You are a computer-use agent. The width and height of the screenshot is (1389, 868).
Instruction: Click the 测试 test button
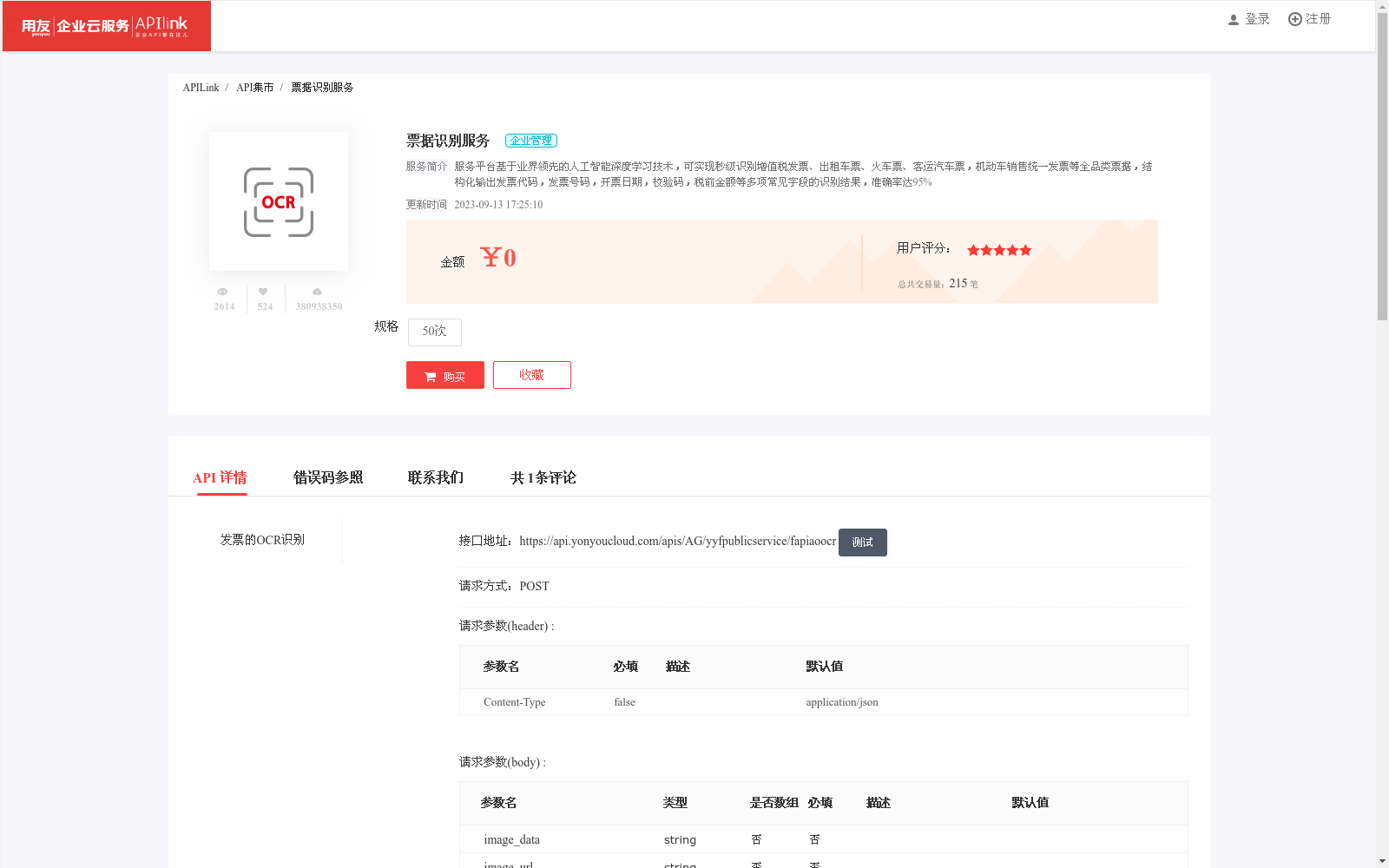click(x=863, y=542)
